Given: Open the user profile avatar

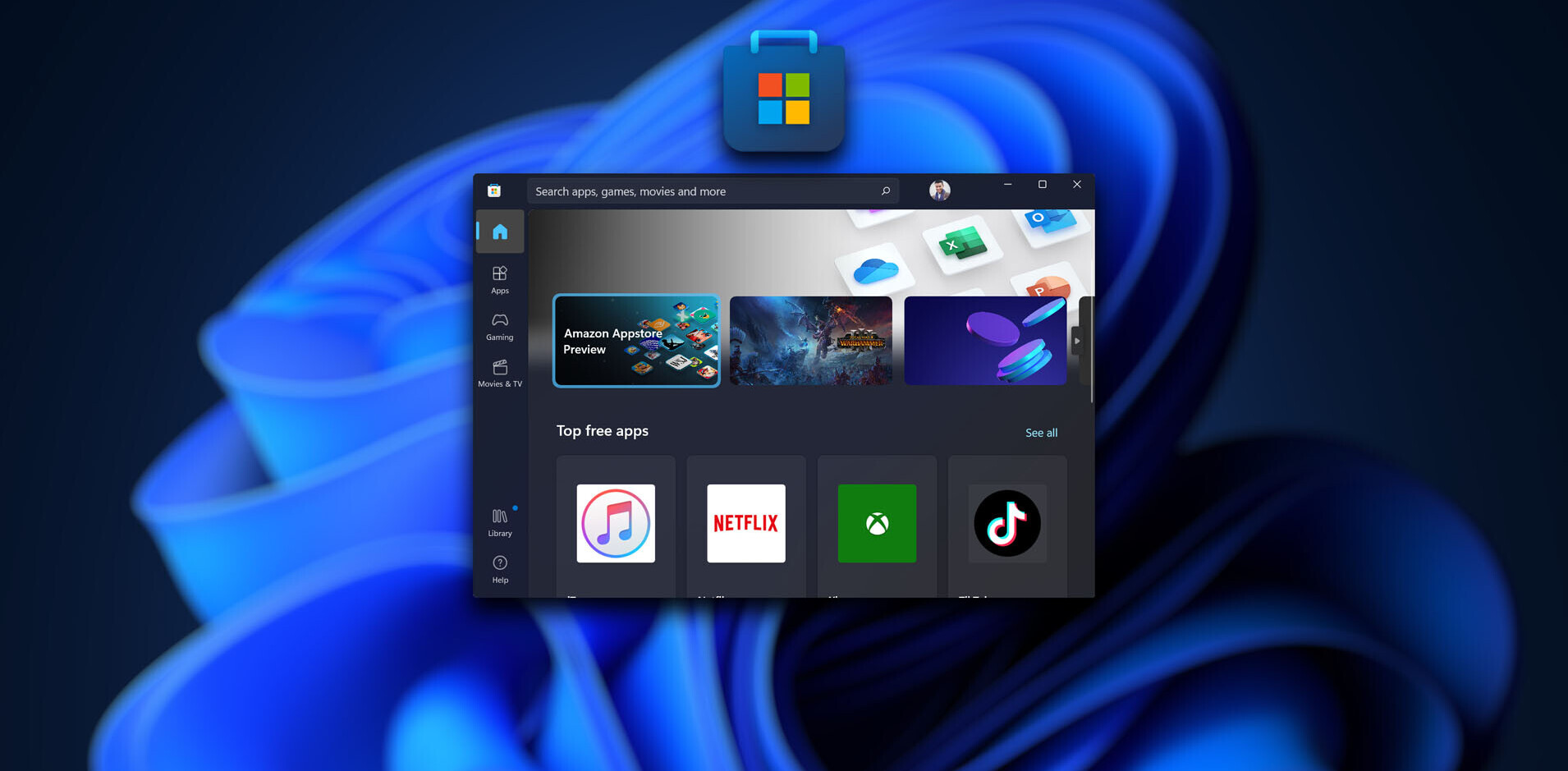Looking at the screenshot, I should tap(939, 190).
